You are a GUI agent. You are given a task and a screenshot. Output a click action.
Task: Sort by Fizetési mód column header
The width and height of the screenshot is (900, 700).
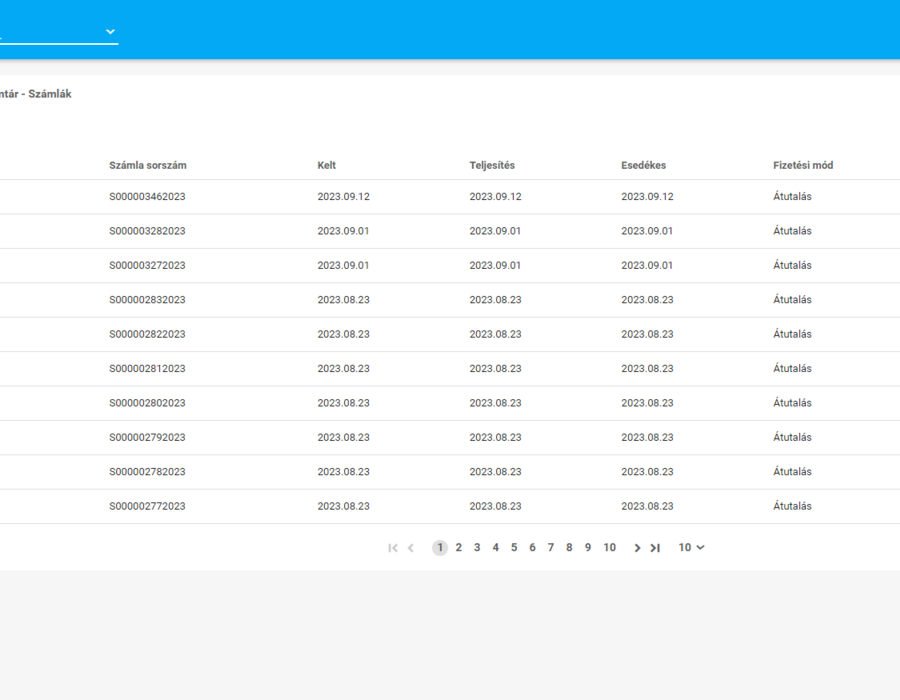pyautogui.click(x=803, y=165)
